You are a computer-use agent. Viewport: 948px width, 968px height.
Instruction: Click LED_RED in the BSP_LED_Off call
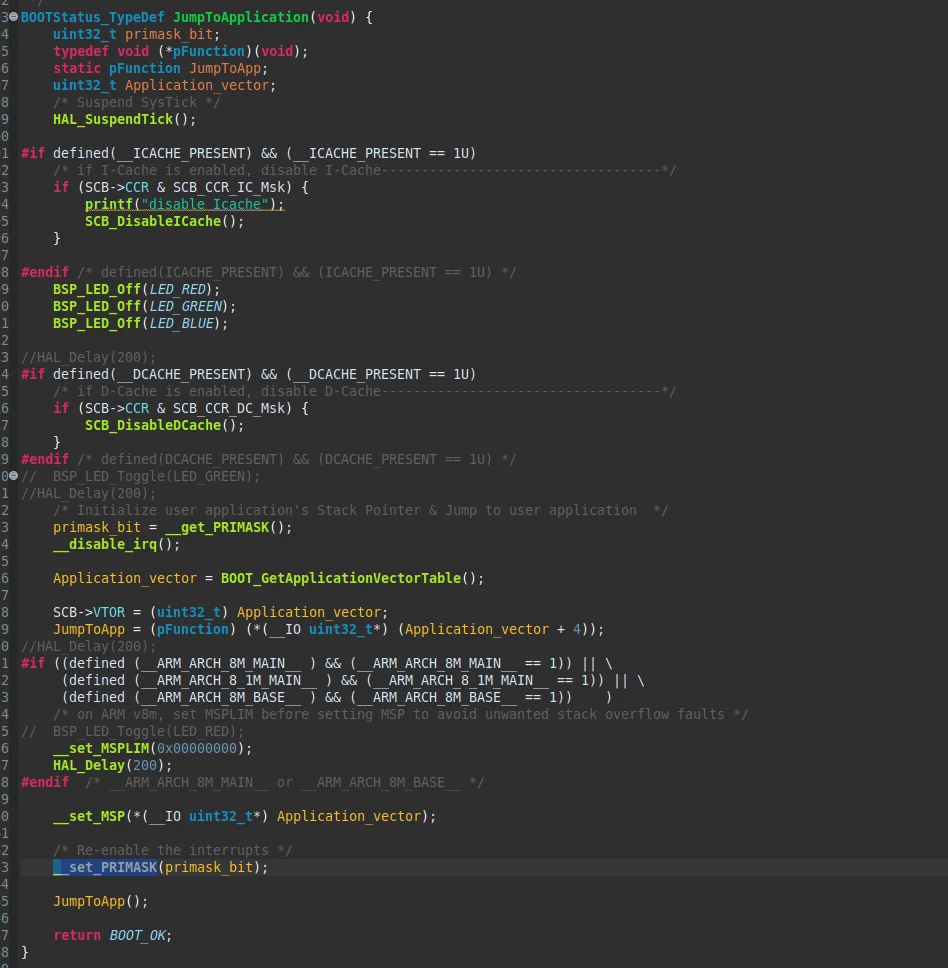point(177,289)
